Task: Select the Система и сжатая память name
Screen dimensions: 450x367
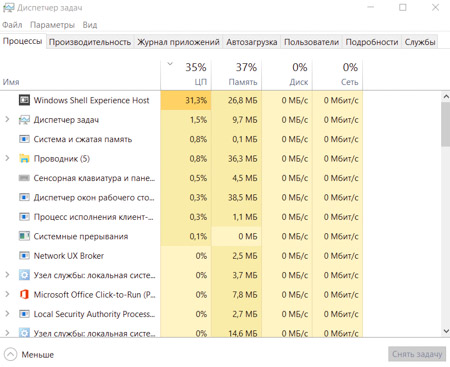Action: coord(83,139)
